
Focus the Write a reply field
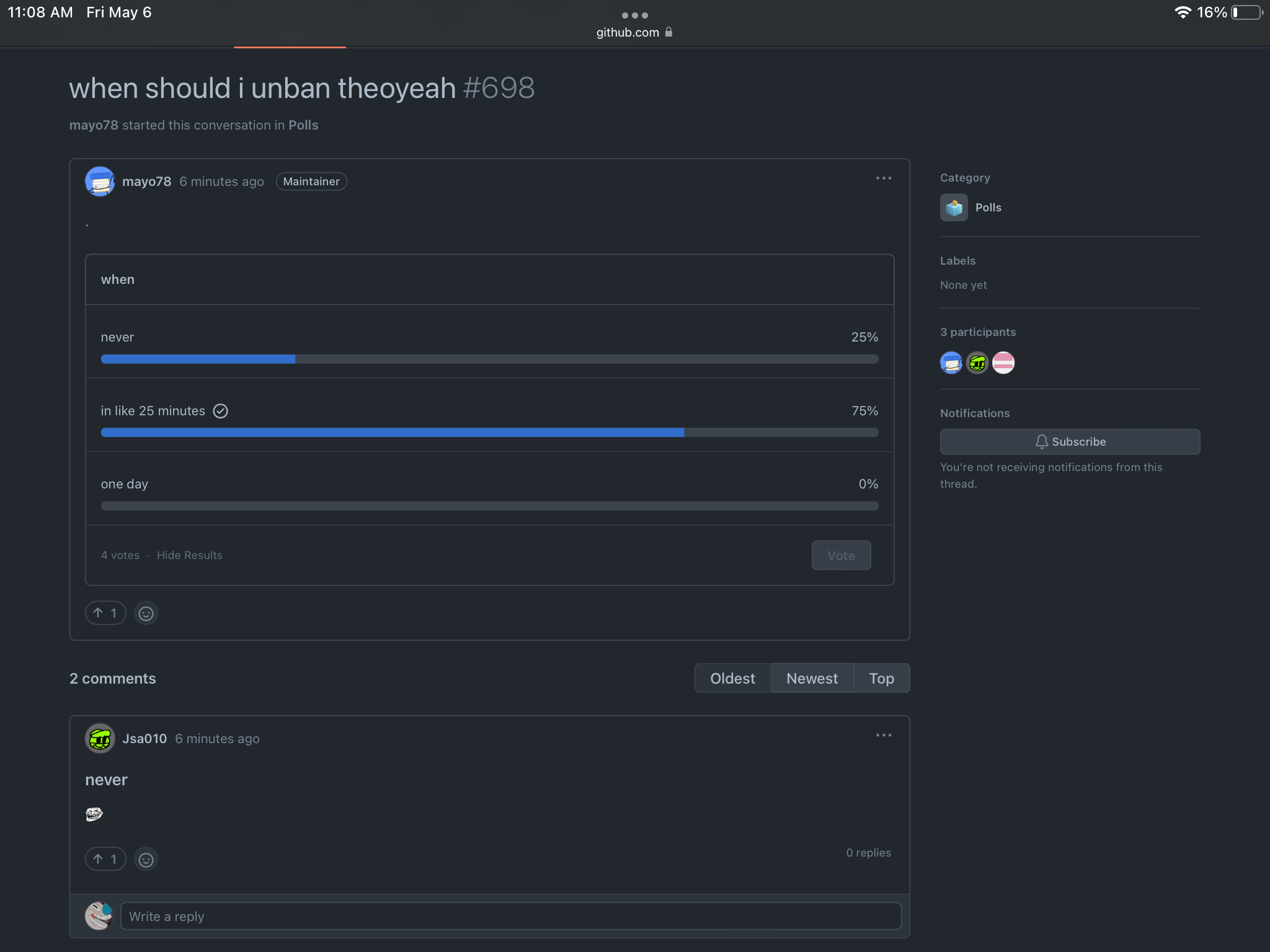click(510, 916)
